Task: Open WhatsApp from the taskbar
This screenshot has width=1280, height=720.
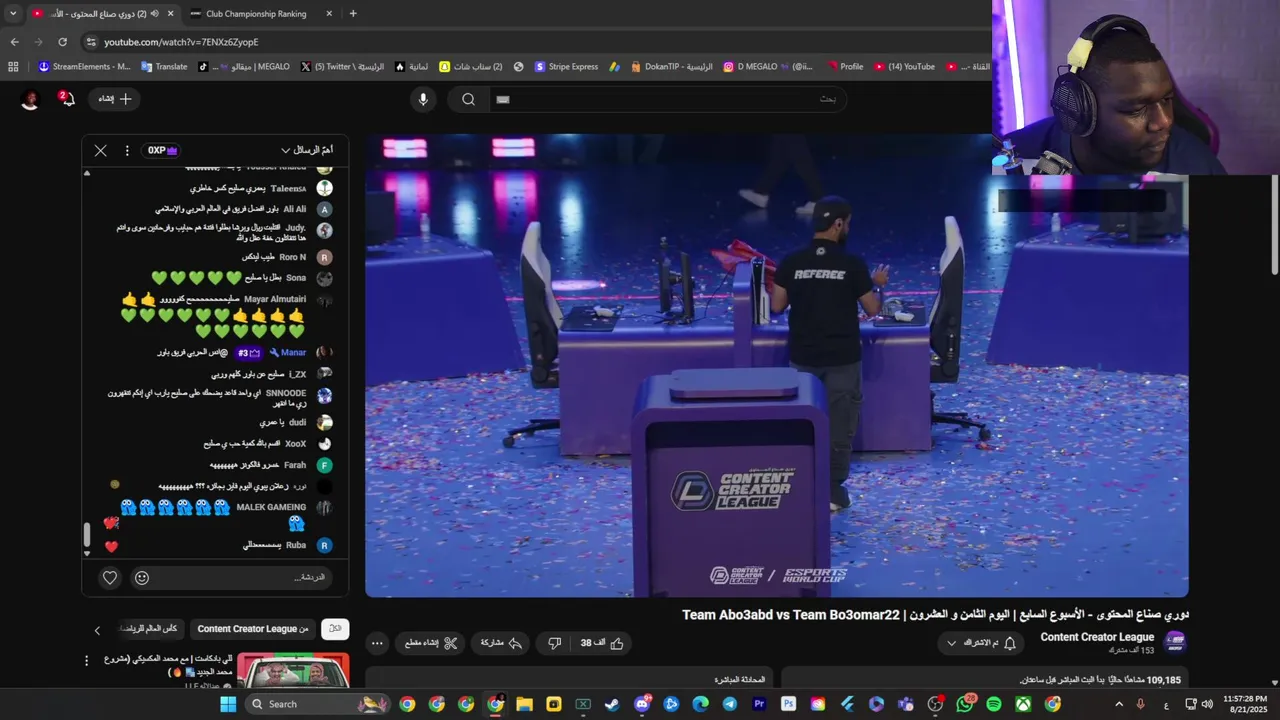Action: coord(964,704)
